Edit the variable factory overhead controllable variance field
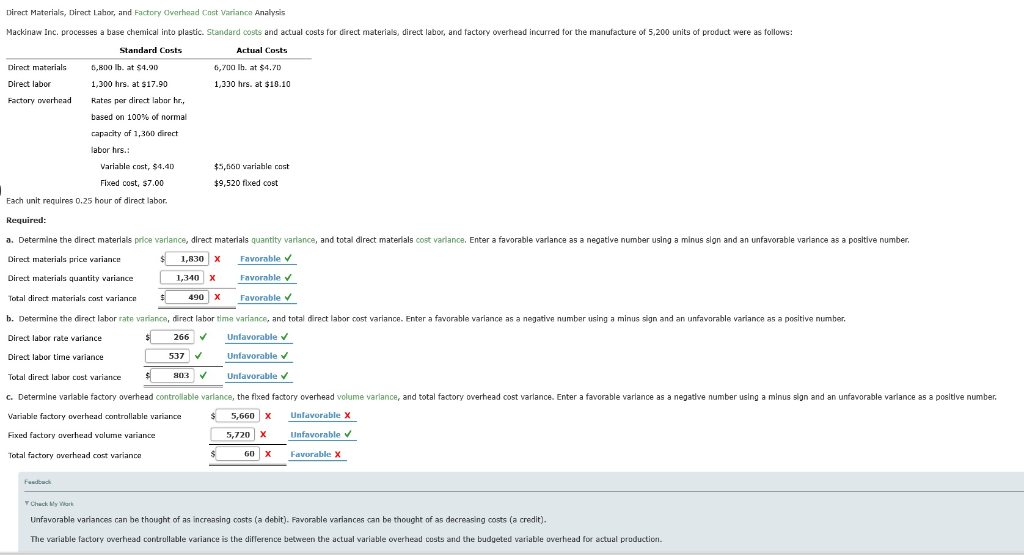Screen dimensions: 1024x556 point(237,416)
